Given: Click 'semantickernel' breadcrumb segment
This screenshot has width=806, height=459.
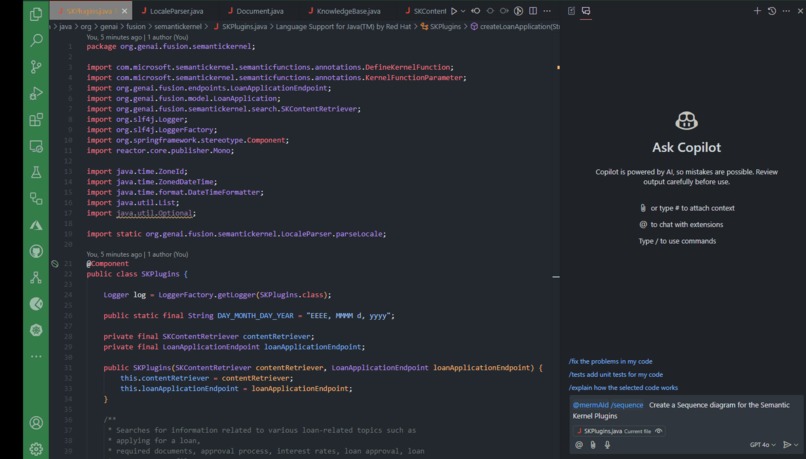Looking at the screenshot, I should (178, 27).
